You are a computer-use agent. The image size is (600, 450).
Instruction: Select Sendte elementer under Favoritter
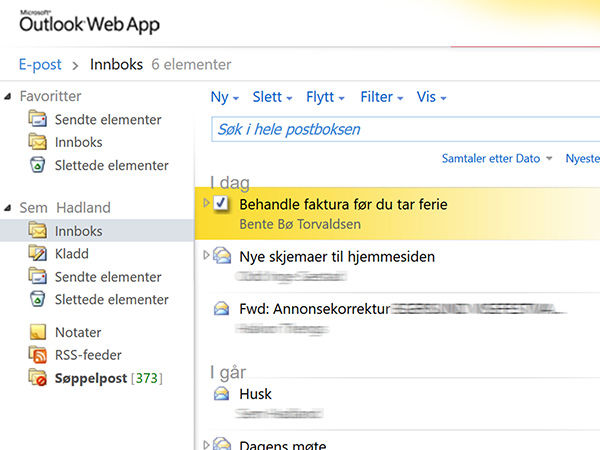[108, 119]
